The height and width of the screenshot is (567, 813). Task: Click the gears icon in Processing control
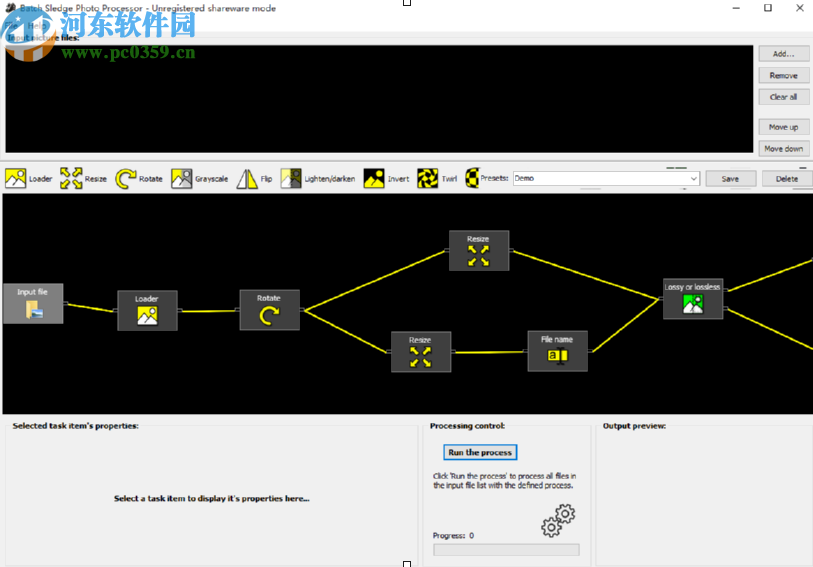point(558,520)
